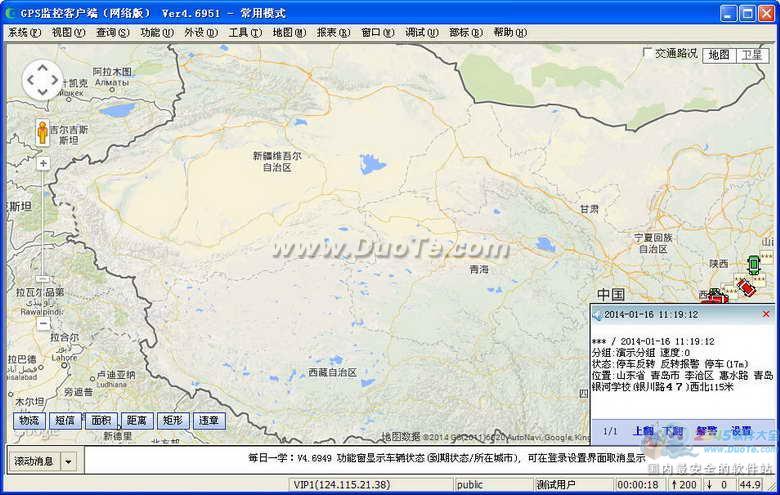
Task: Enable the 交通路况 traffic checkbox
Action: pos(647,54)
